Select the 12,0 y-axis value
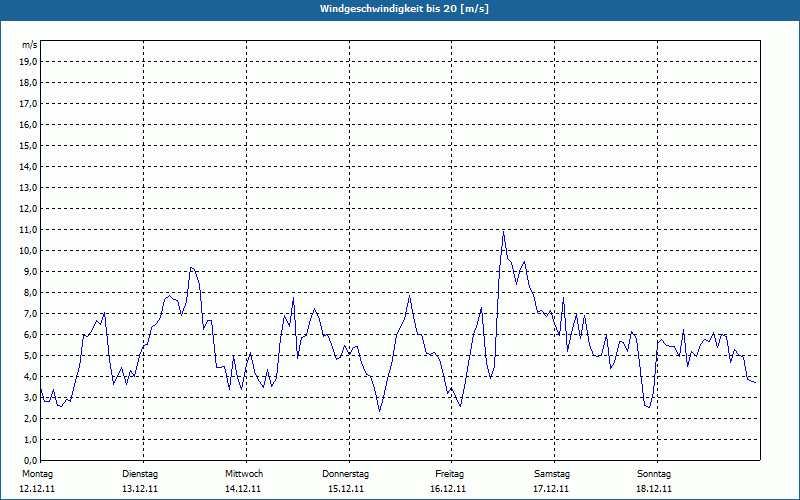This screenshot has width=800, height=500. point(29,209)
